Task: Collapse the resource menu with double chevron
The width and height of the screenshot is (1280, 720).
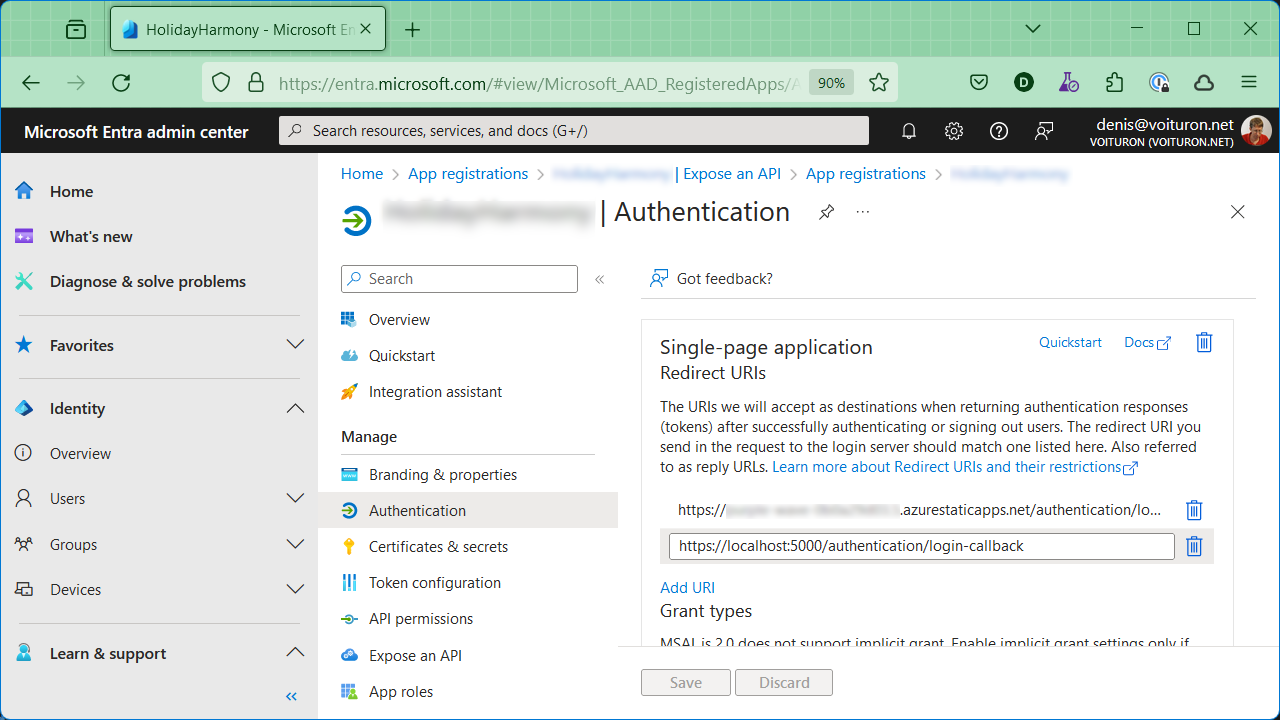Action: pos(600,279)
